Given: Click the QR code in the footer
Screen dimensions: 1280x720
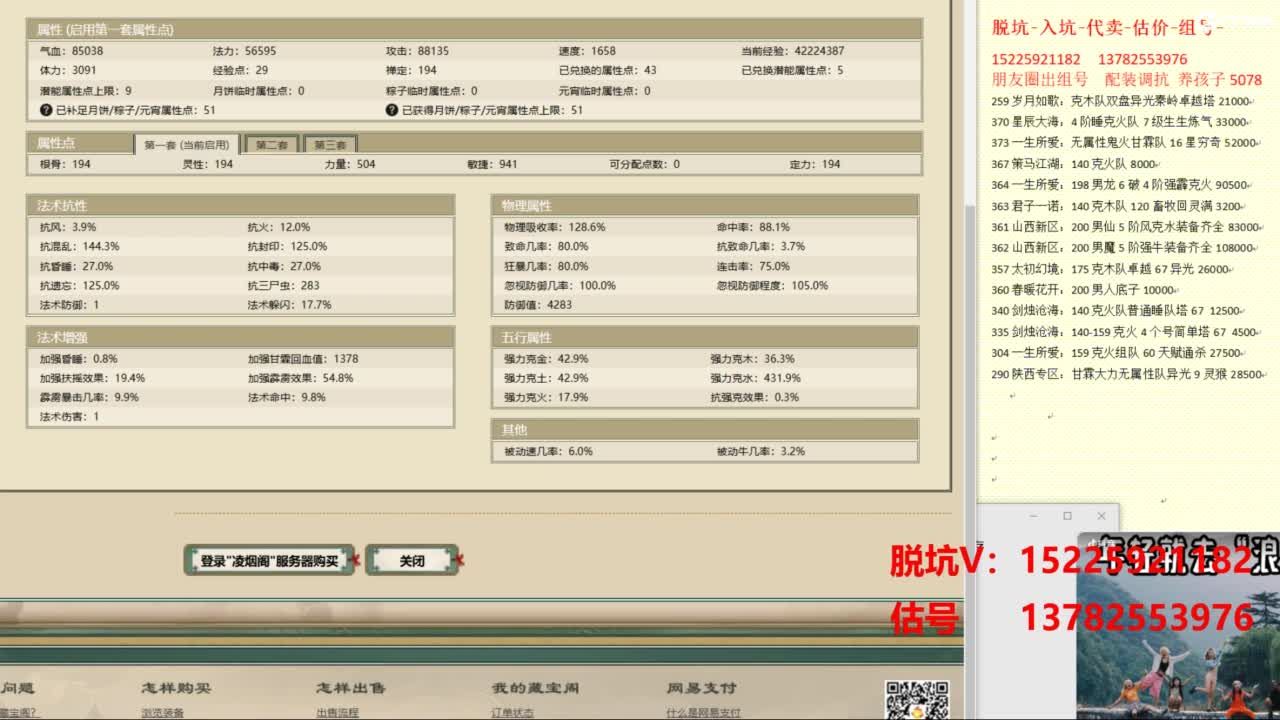Looking at the screenshot, I should coord(917,699).
